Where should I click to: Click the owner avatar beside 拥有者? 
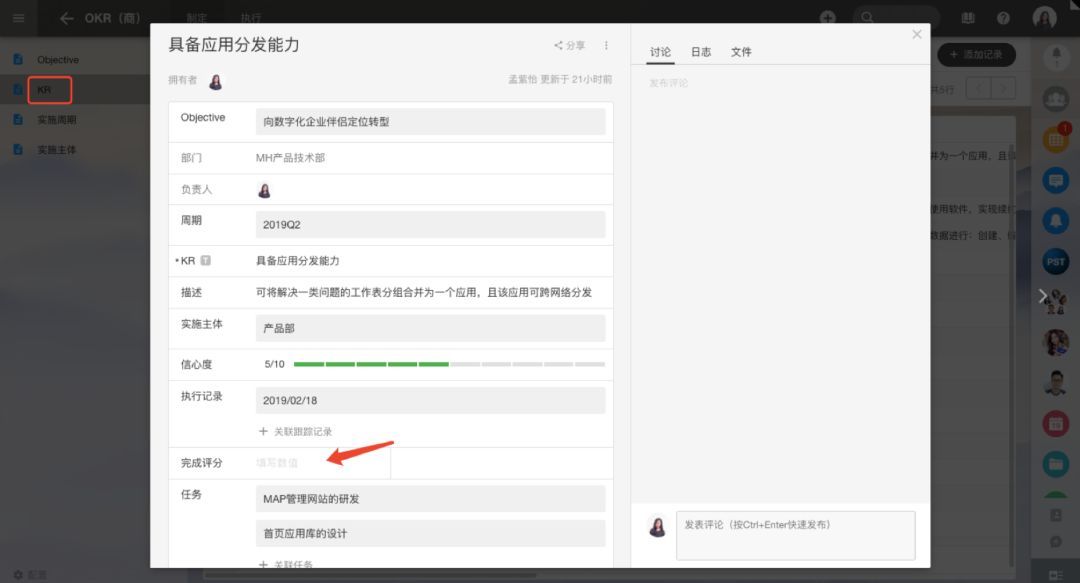click(216, 82)
